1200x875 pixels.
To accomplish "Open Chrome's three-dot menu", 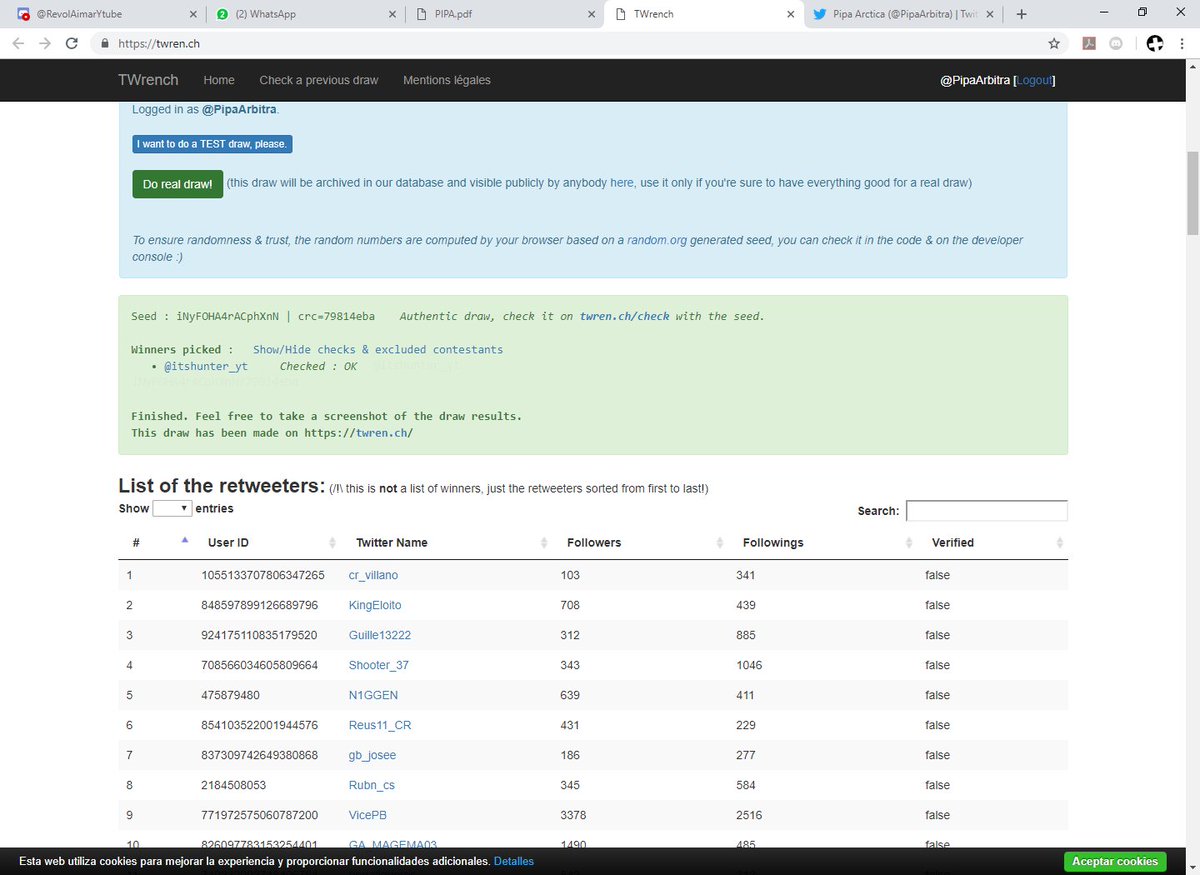I will 1184,43.
